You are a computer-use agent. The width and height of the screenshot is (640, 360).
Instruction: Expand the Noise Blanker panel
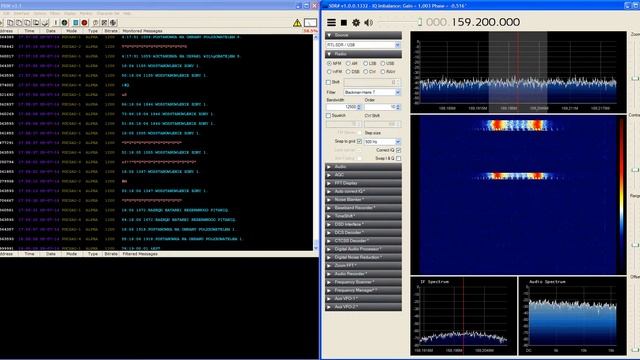pos(363,200)
